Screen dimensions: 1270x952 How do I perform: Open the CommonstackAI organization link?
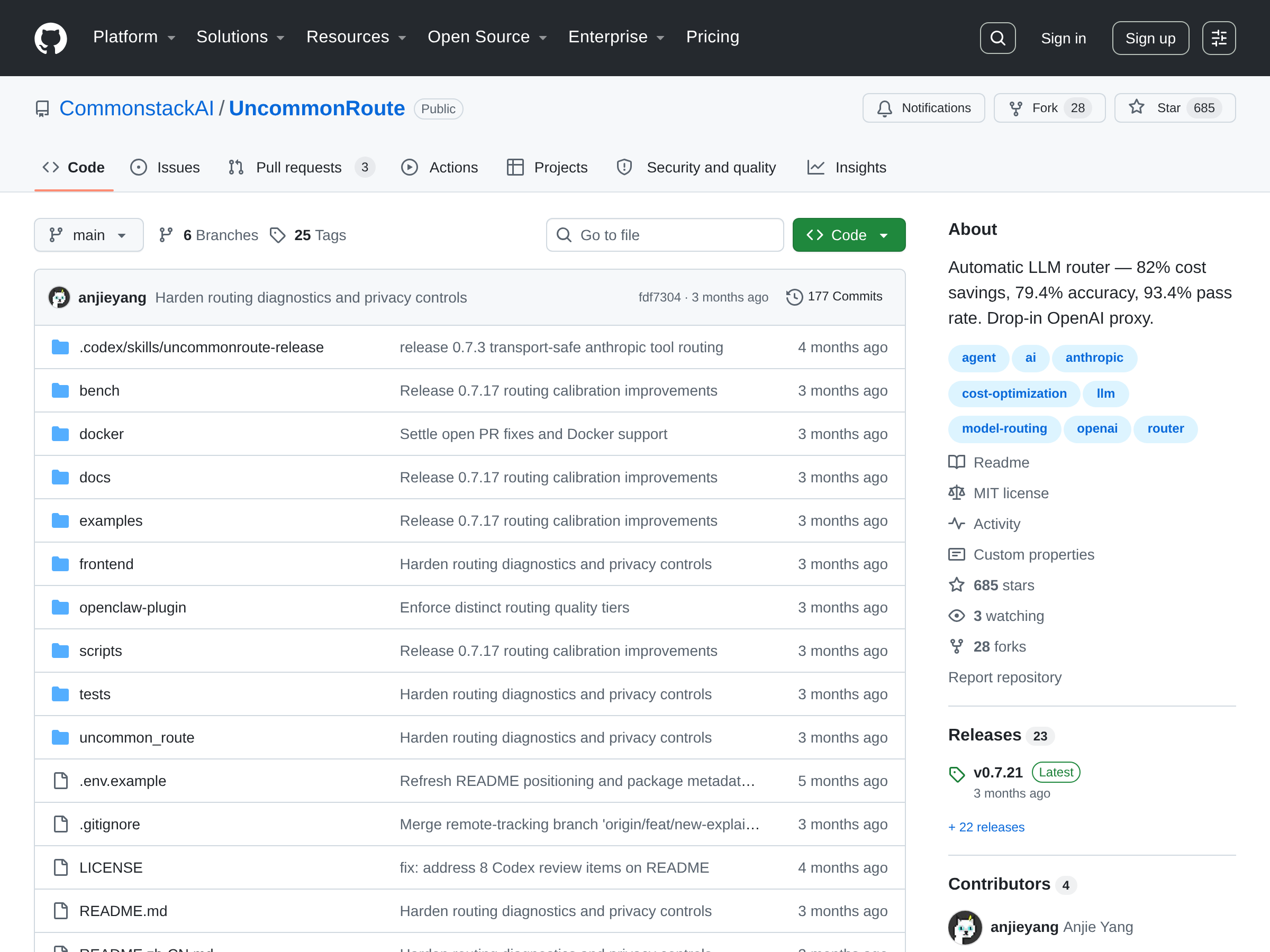tap(137, 108)
